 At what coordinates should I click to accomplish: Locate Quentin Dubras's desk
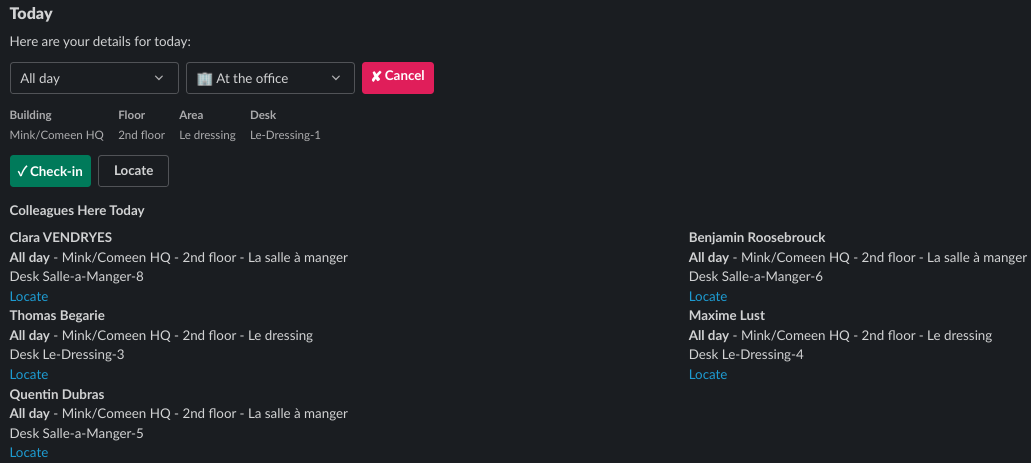pos(29,452)
